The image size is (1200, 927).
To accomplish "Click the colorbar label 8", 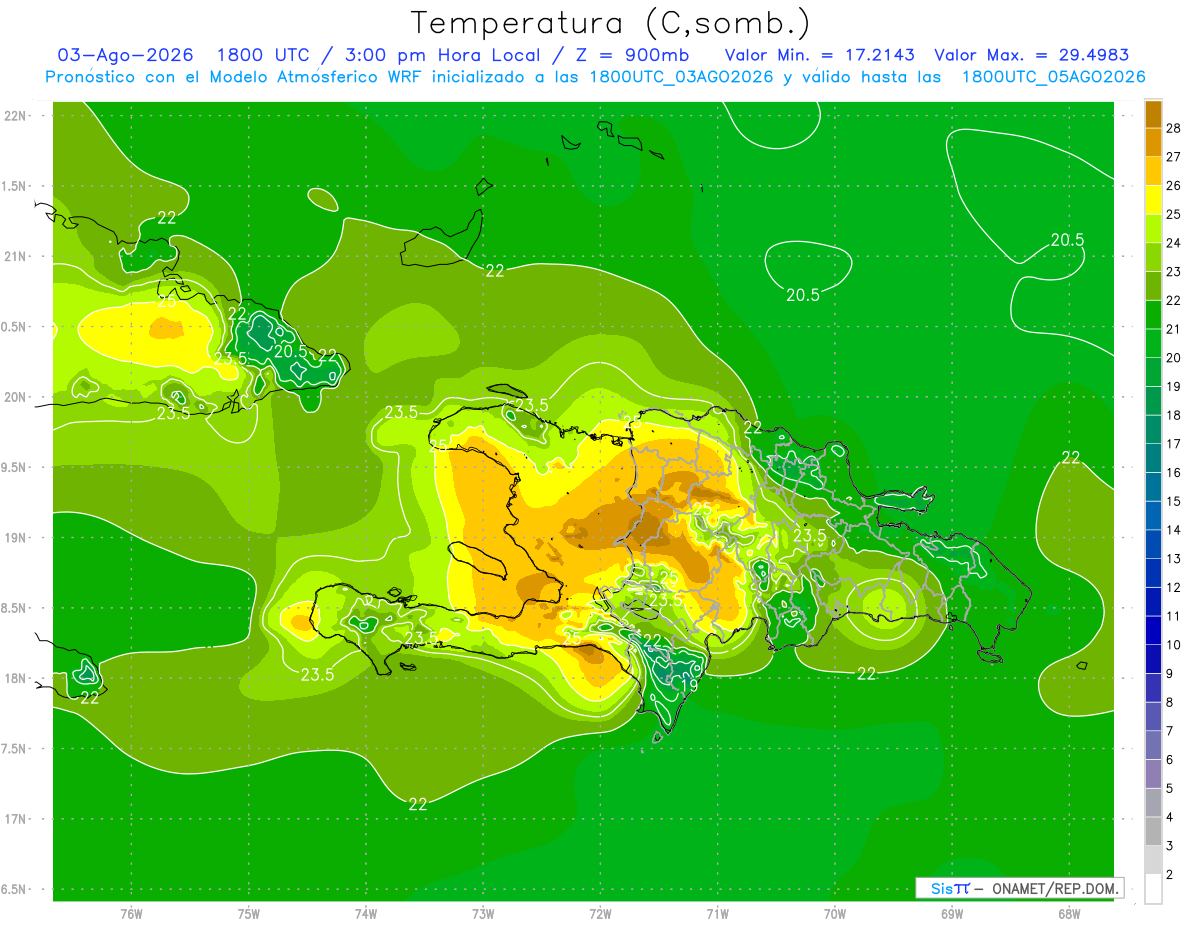I will click(x=1170, y=702).
